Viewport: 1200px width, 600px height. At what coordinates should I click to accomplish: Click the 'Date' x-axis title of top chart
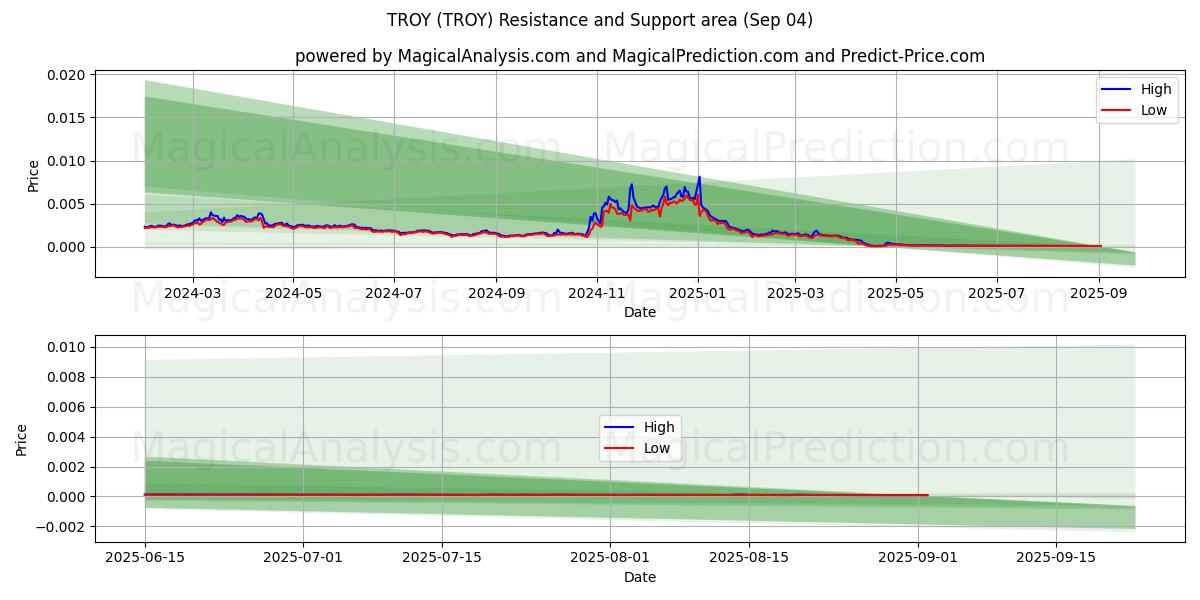pyautogui.click(x=640, y=313)
